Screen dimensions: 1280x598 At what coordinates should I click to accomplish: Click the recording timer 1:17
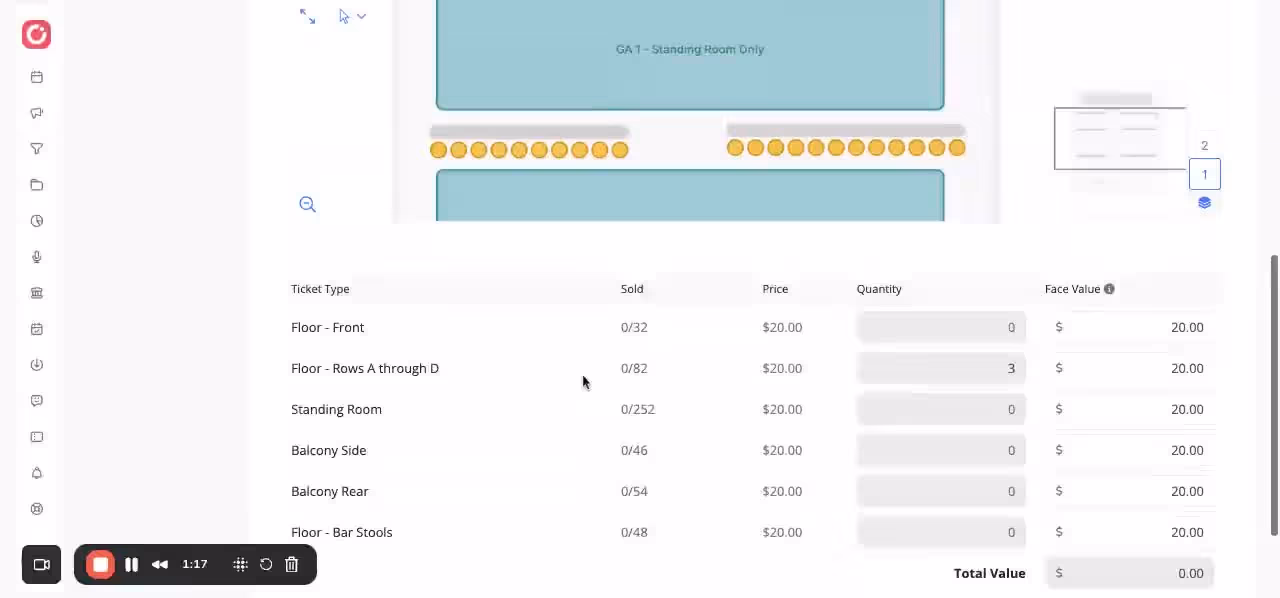point(195,565)
